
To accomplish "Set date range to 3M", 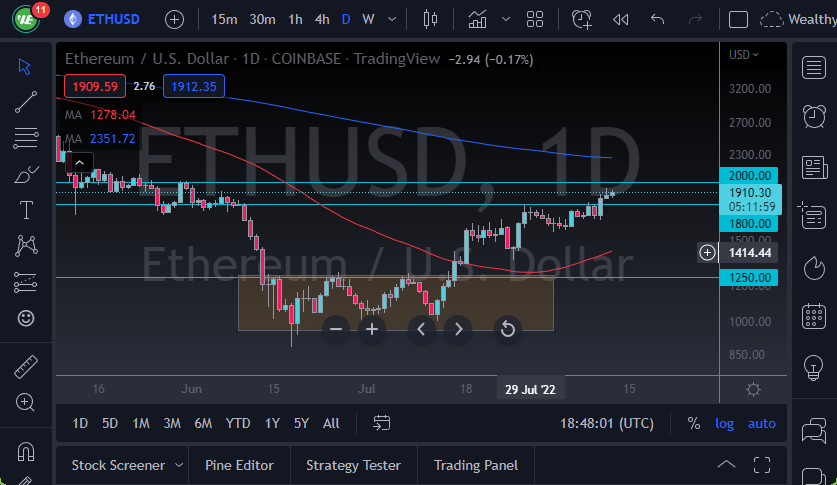I will coord(172,424).
